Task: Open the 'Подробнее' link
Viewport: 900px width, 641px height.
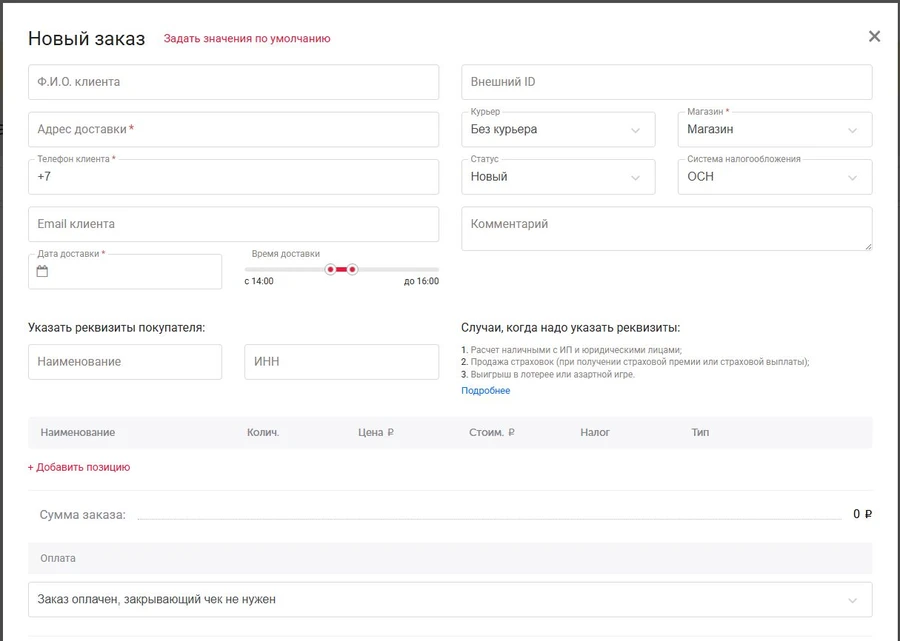Action: click(485, 391)
